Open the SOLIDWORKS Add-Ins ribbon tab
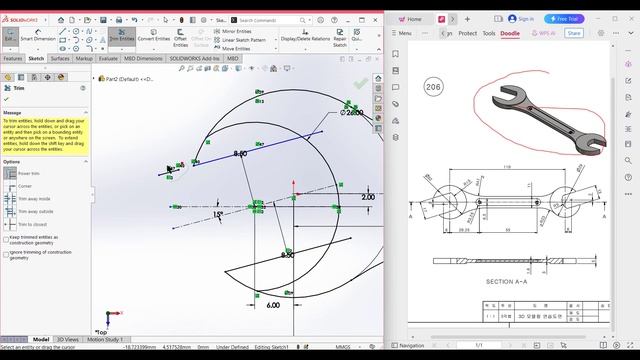640x360 pixels. [x=195, y=59]
